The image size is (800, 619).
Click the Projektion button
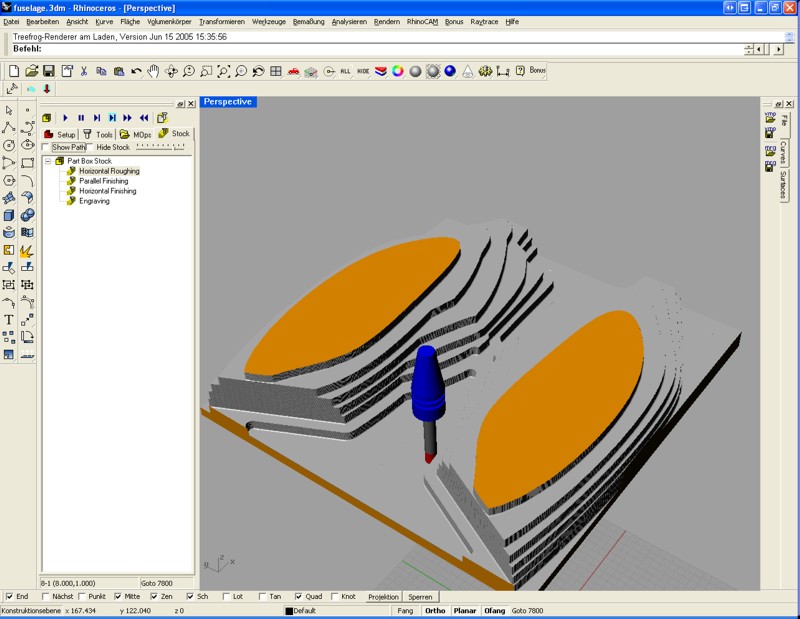(383, 597)
